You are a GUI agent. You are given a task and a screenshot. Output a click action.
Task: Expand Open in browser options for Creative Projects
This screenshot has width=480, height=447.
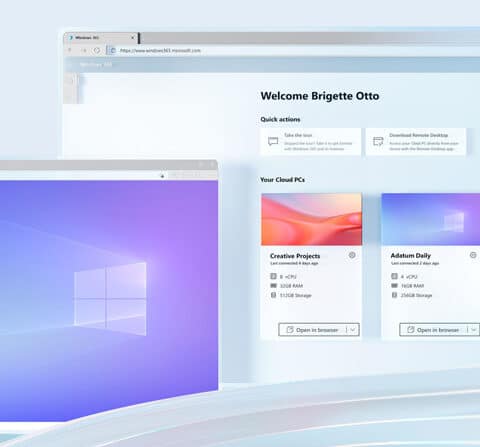pos(353,330)
